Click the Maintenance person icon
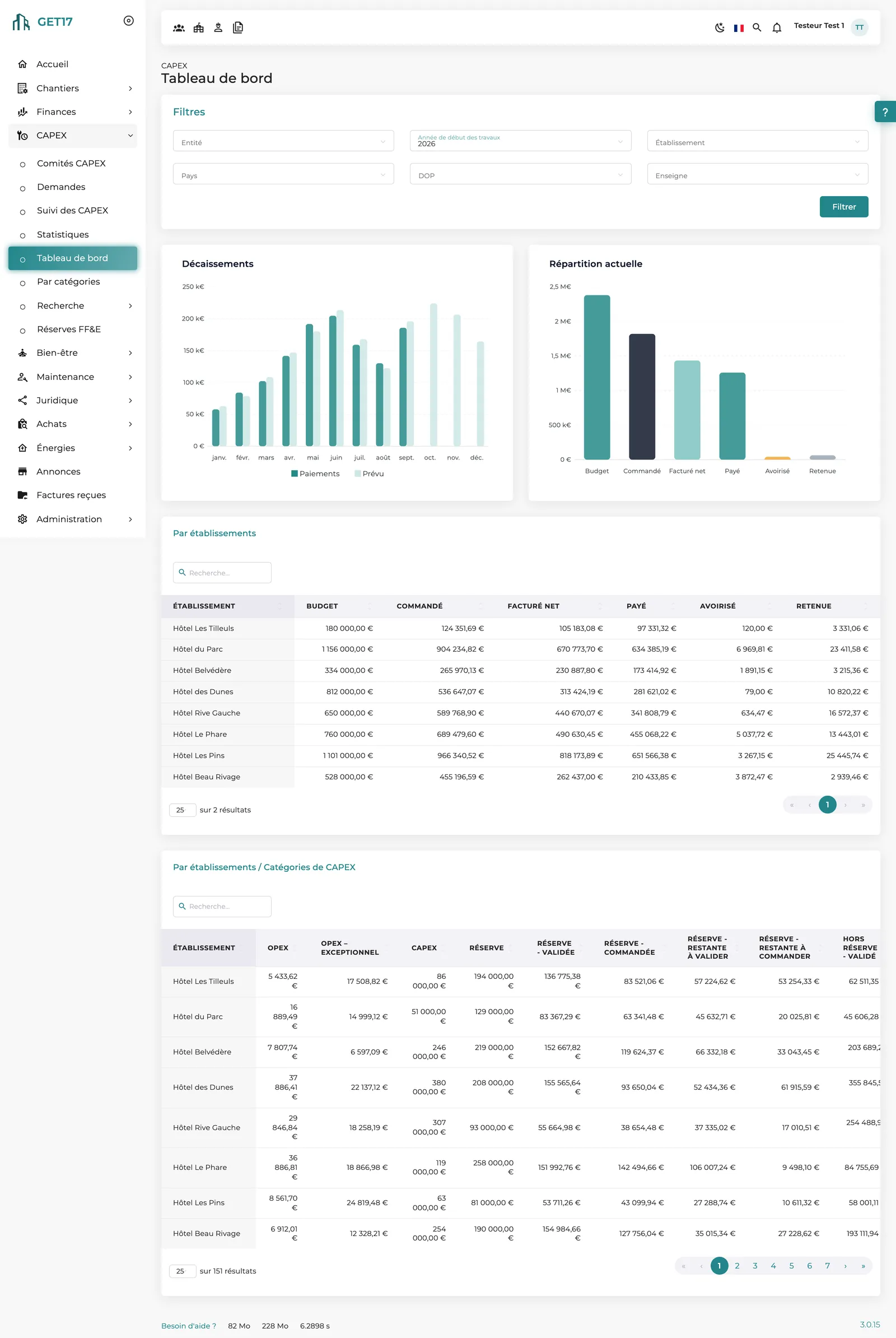Viewport: 896px width, 1338px height. pyautogui.click(x=22, y=377)
